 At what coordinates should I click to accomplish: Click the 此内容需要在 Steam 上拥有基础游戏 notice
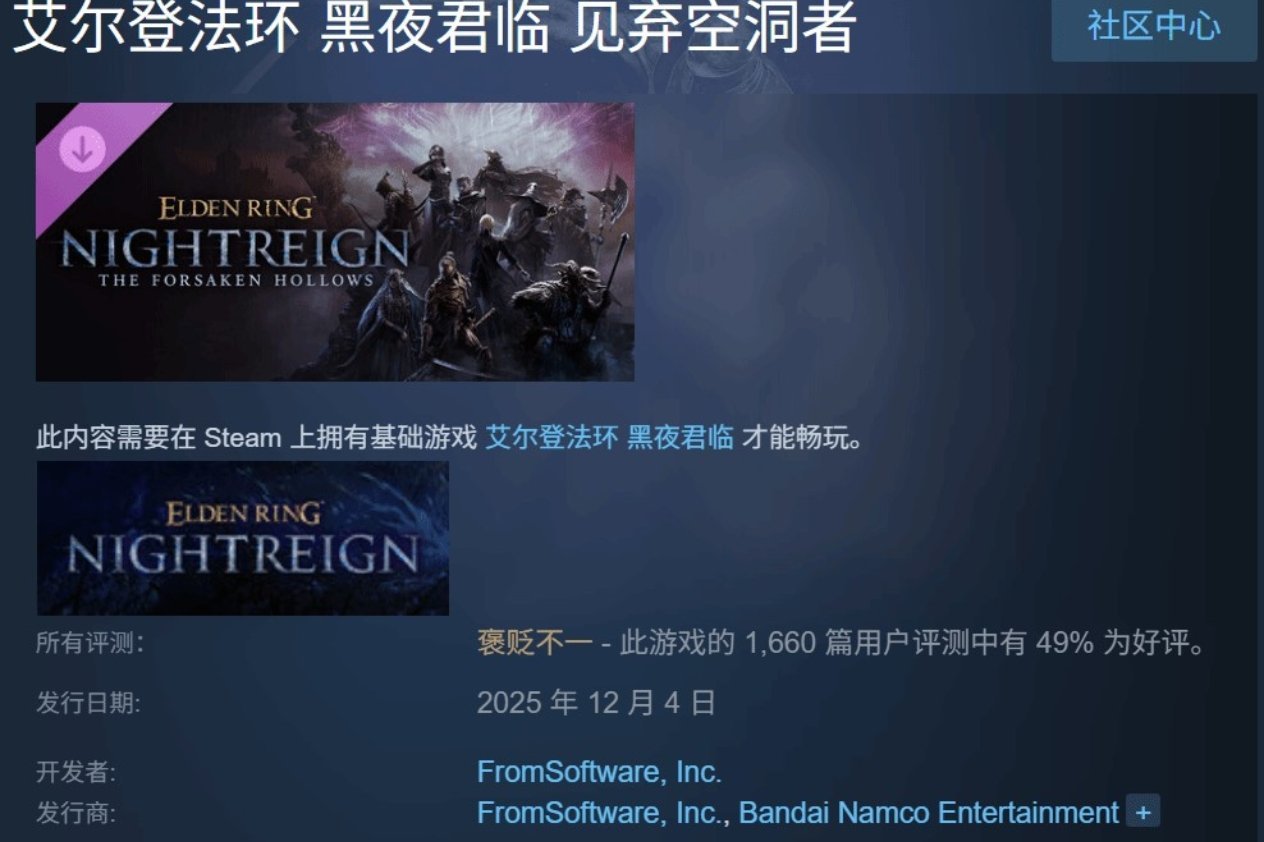[x=256, y=438]
